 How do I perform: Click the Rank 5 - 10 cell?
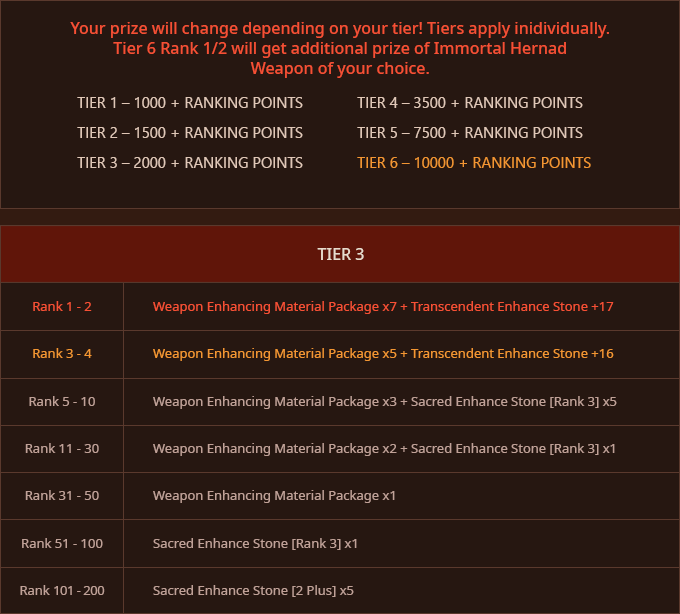(x=62, y=402)
